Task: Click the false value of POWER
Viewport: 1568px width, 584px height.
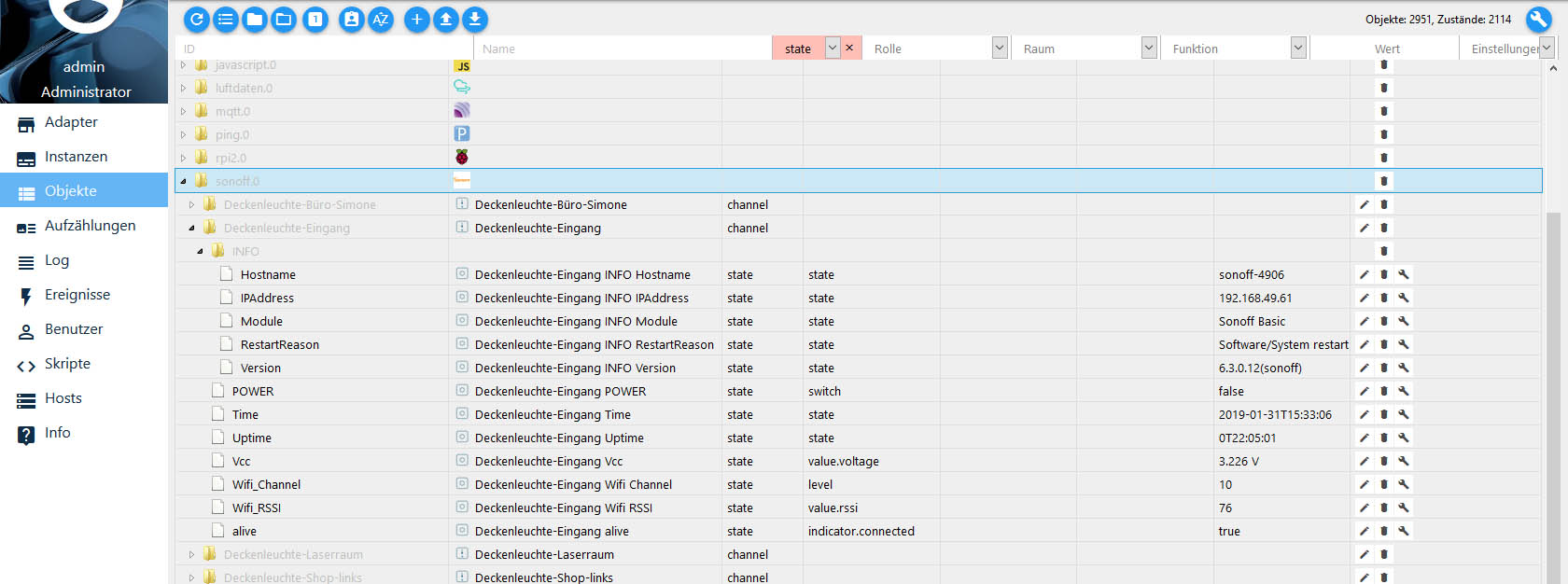Action: coord(1231,392)
